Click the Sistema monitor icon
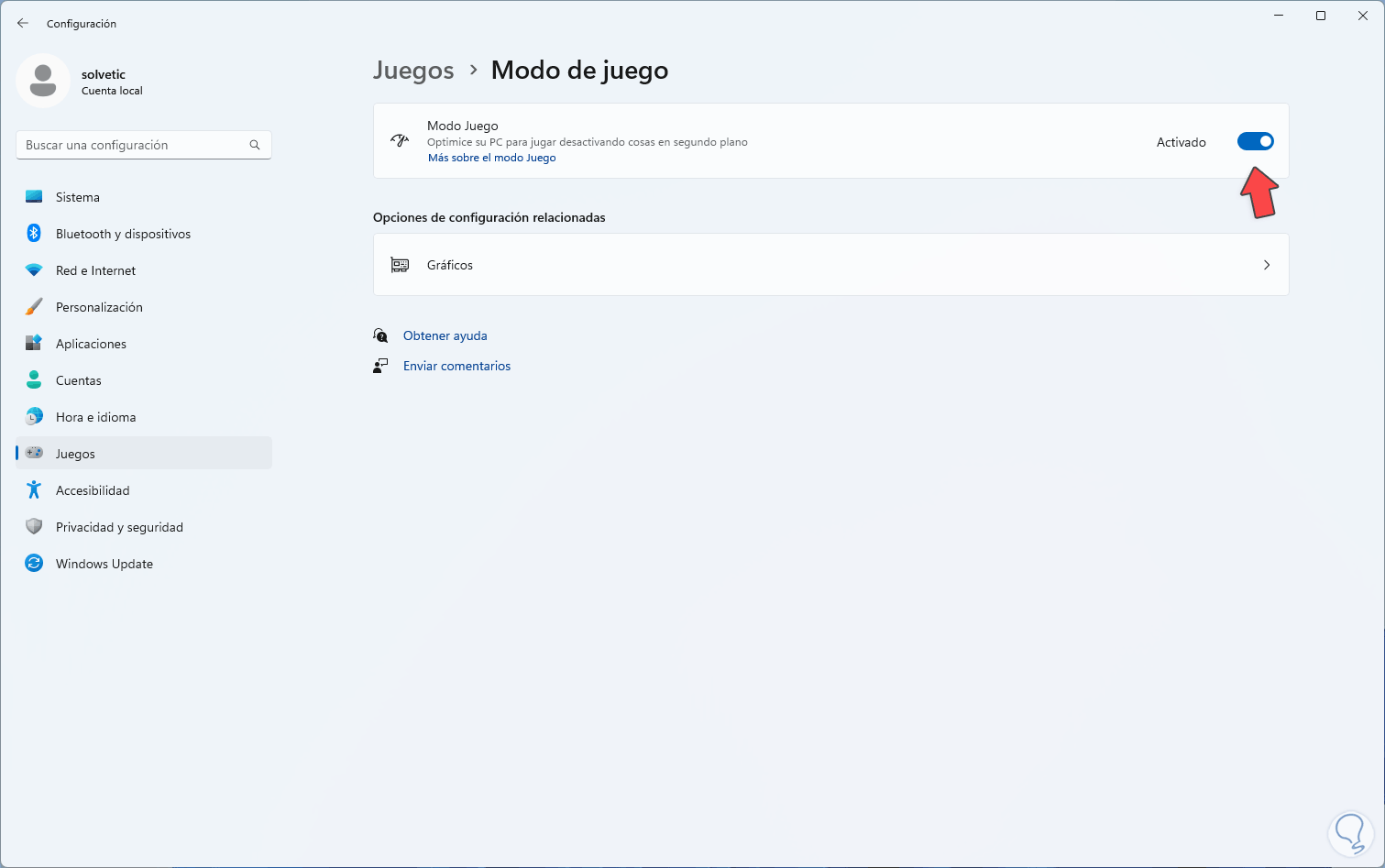Screen dimensions: 1385x868 (x=34, y=197)
